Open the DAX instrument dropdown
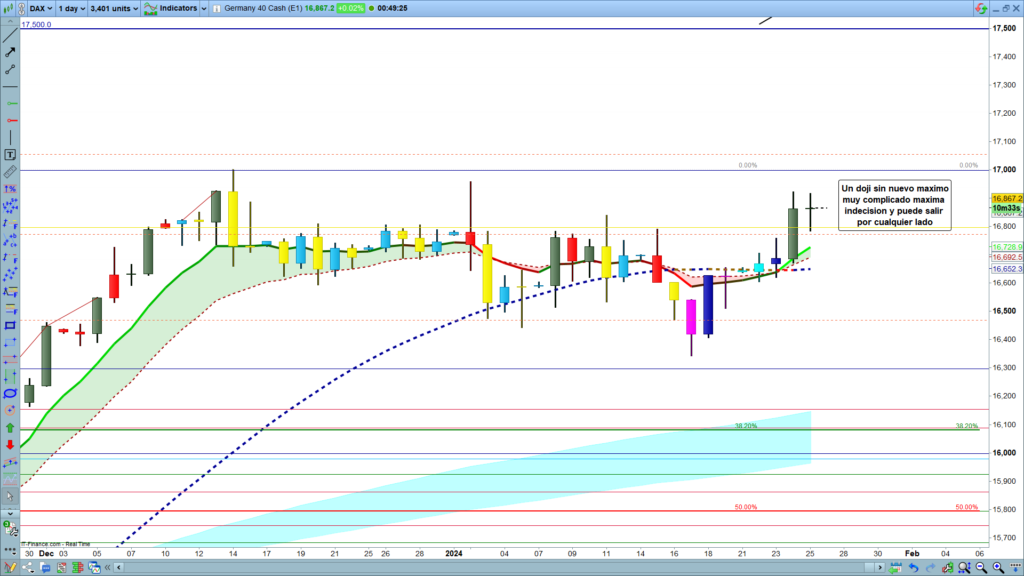The width and height of the screenshot is (1024, 576). pos(40,7)
